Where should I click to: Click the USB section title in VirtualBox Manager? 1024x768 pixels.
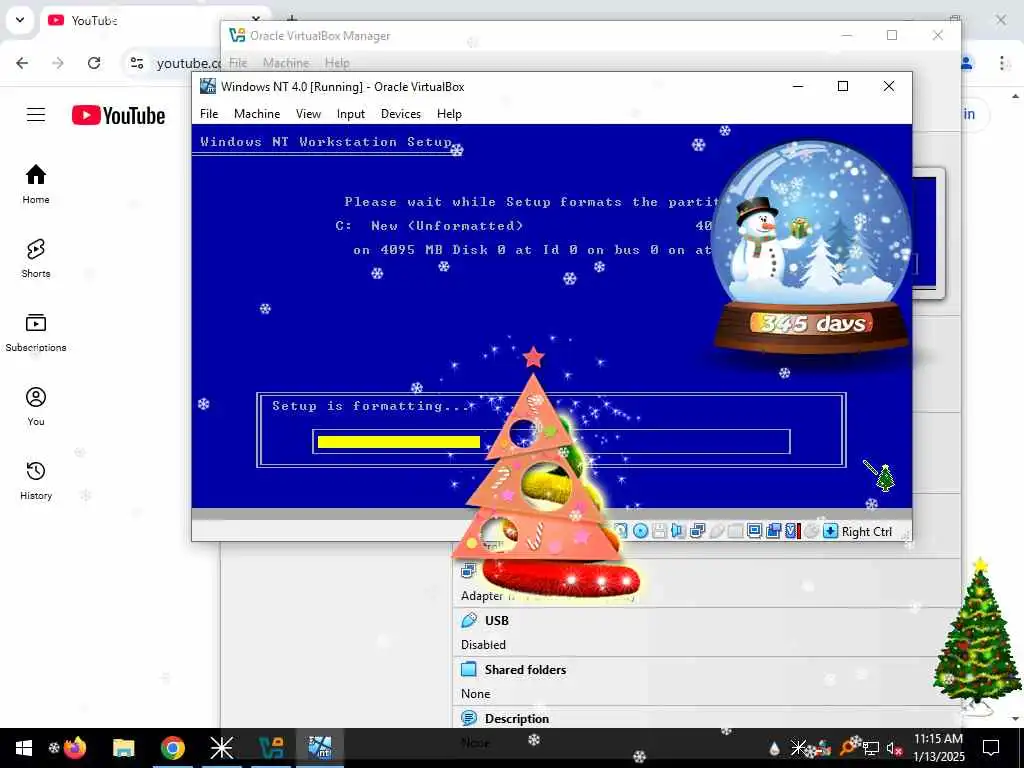click(496, 620)
